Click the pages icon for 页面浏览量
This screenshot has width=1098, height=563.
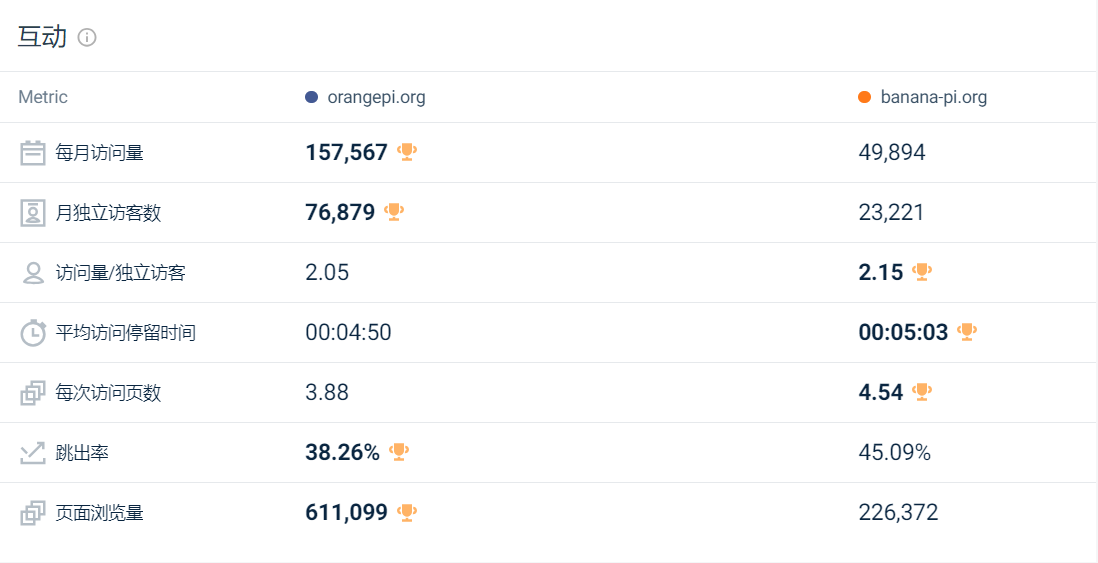tap(33, 513)
